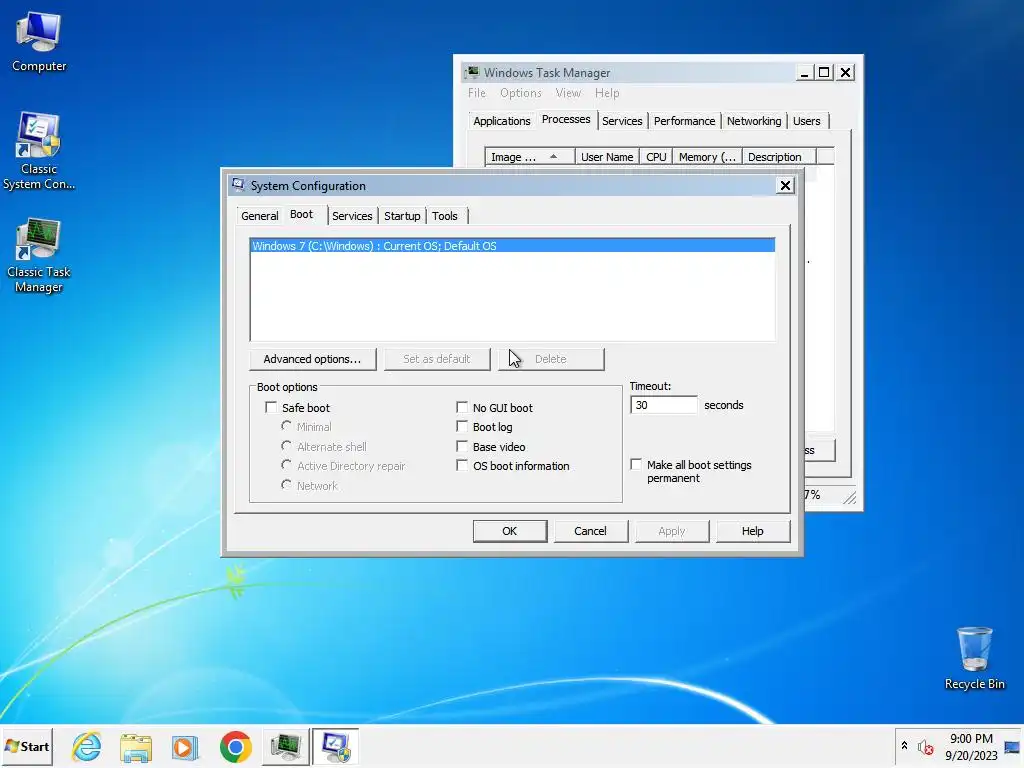Select Alternate shell radio option
Image resolution: width=1024 pixels, height=768 pixels.
pos(286,446)
